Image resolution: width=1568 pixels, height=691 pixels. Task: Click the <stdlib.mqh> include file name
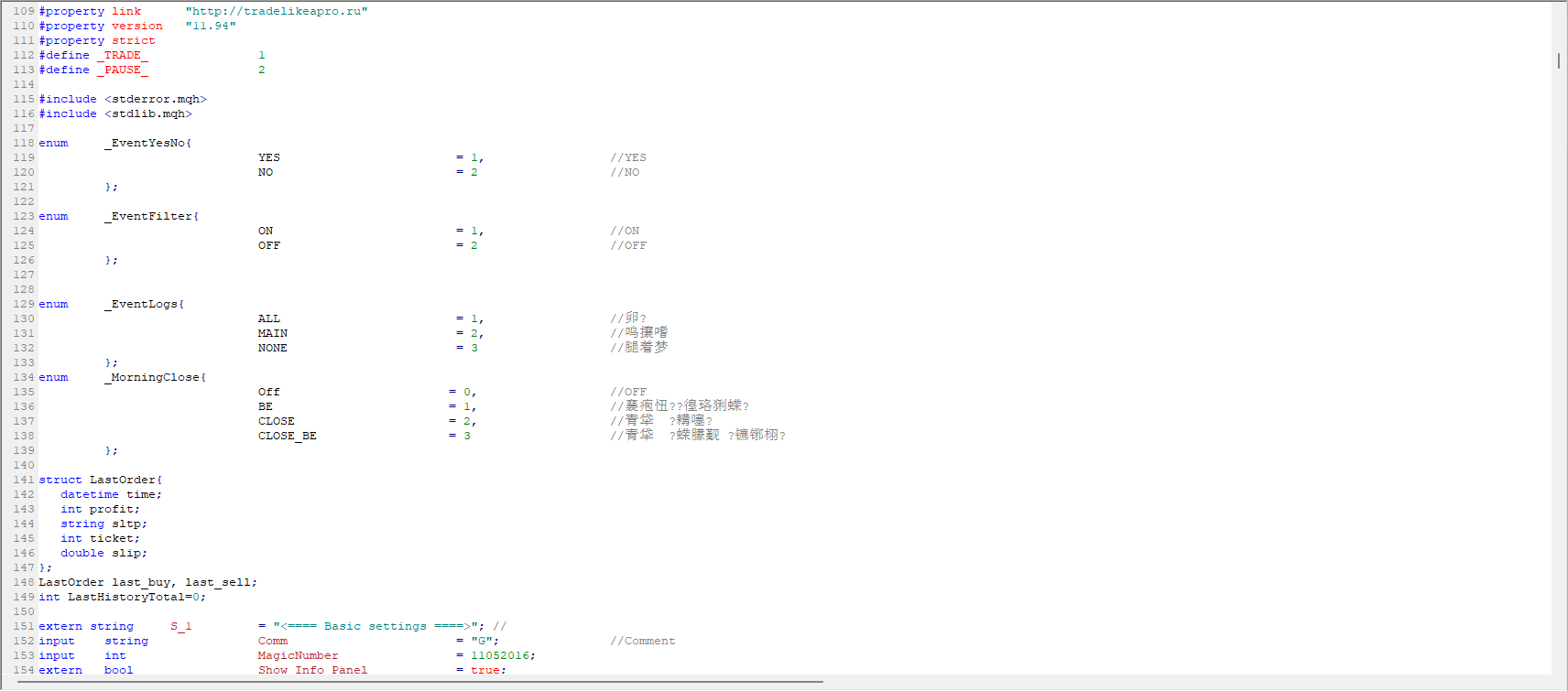pos(148,113)
